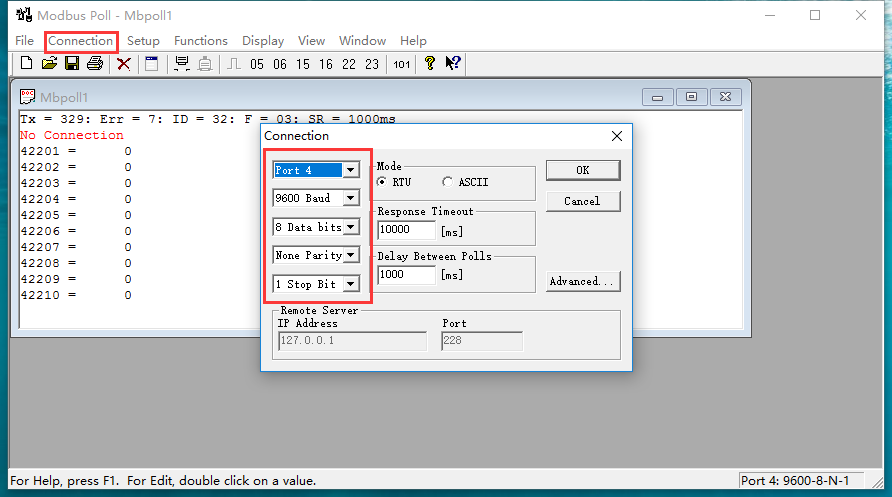Open the Help menu
Viewport: 892px width, 497px height.
click(413, 41)
